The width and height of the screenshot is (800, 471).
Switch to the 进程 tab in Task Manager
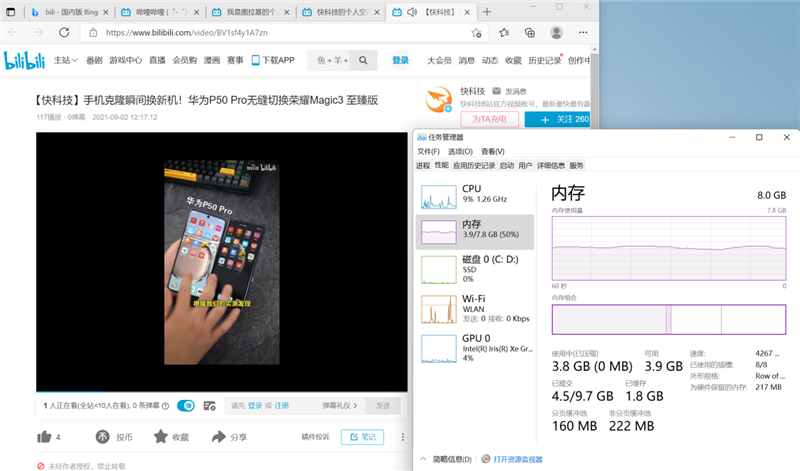422,165
